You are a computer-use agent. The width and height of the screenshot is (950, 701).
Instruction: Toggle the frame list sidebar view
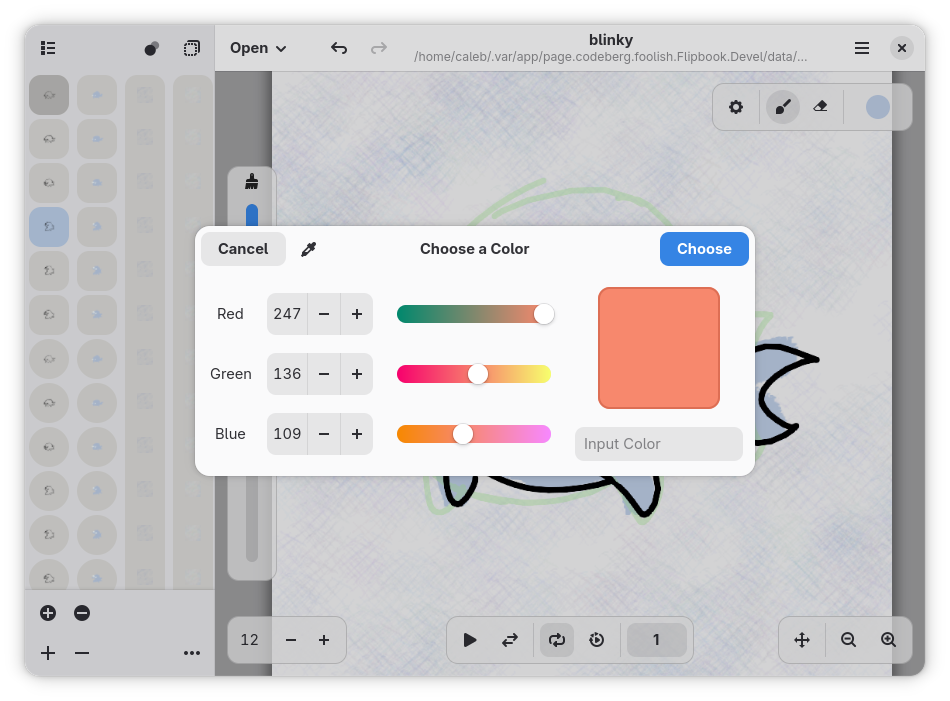pyautogui.click(x=48, y=48)
